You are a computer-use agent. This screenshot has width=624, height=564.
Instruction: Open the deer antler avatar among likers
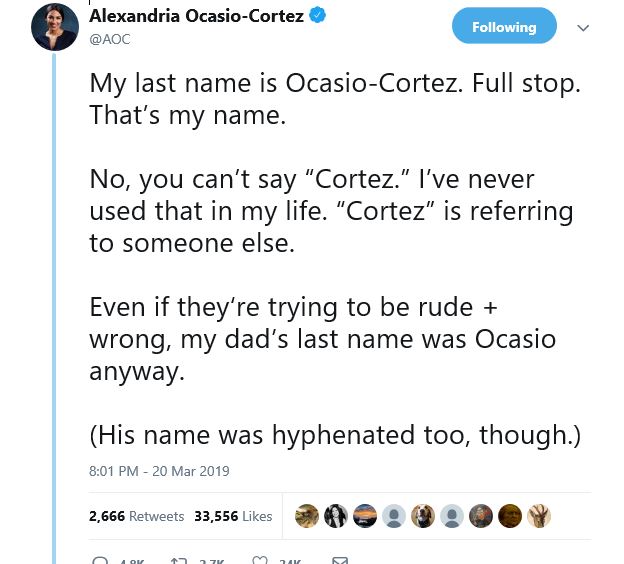[x=539, y=516]
